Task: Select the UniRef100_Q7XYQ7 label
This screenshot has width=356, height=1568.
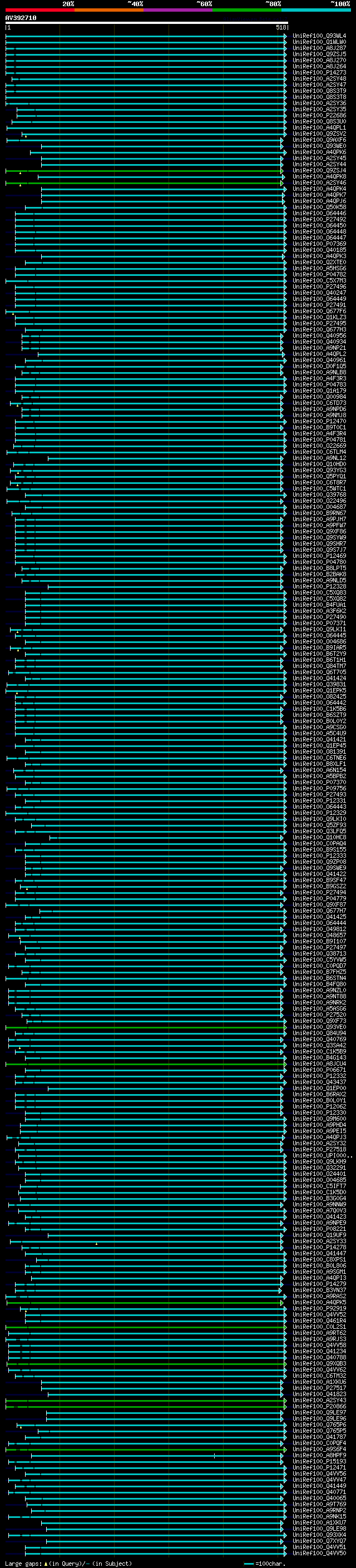Action: click(319, 1541)
